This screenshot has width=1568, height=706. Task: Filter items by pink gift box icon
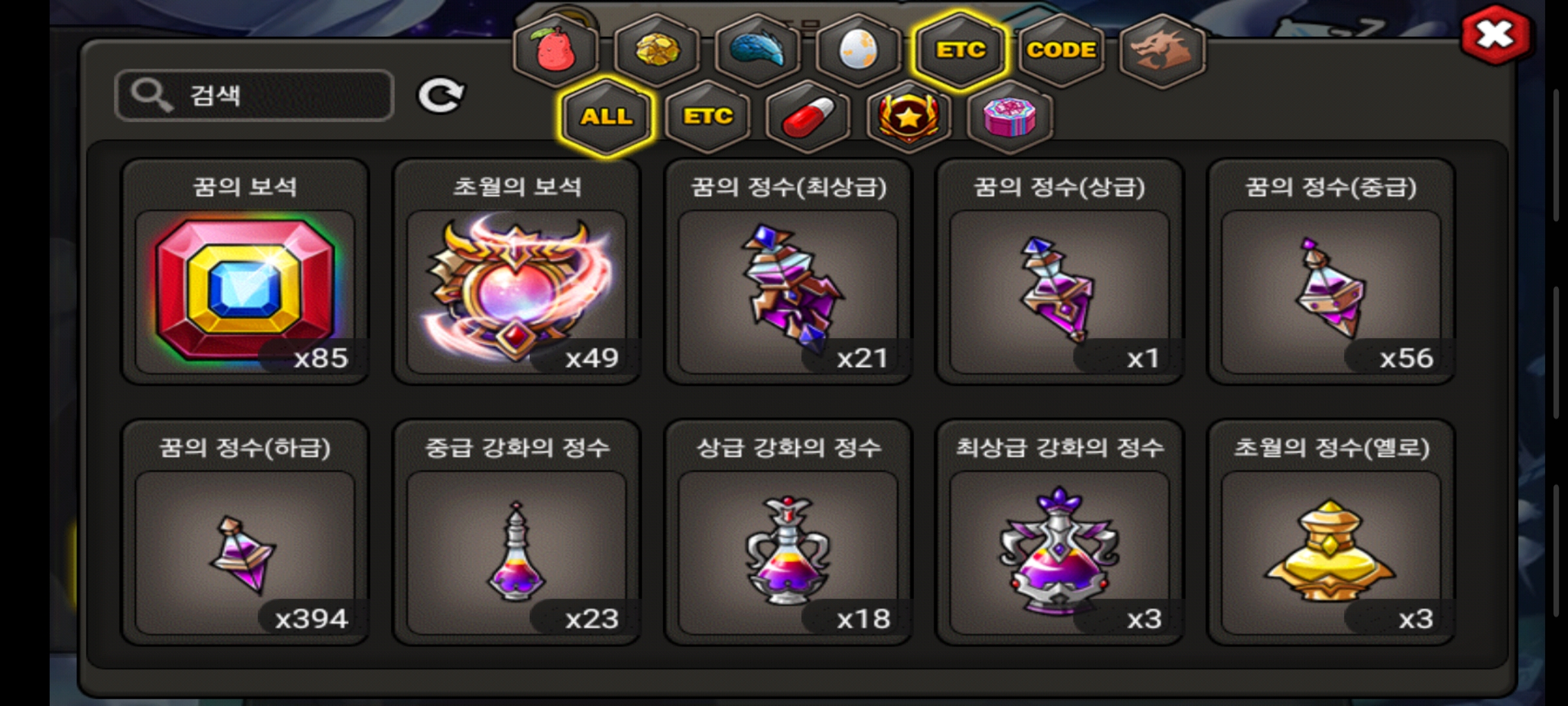pos(1010,117)
